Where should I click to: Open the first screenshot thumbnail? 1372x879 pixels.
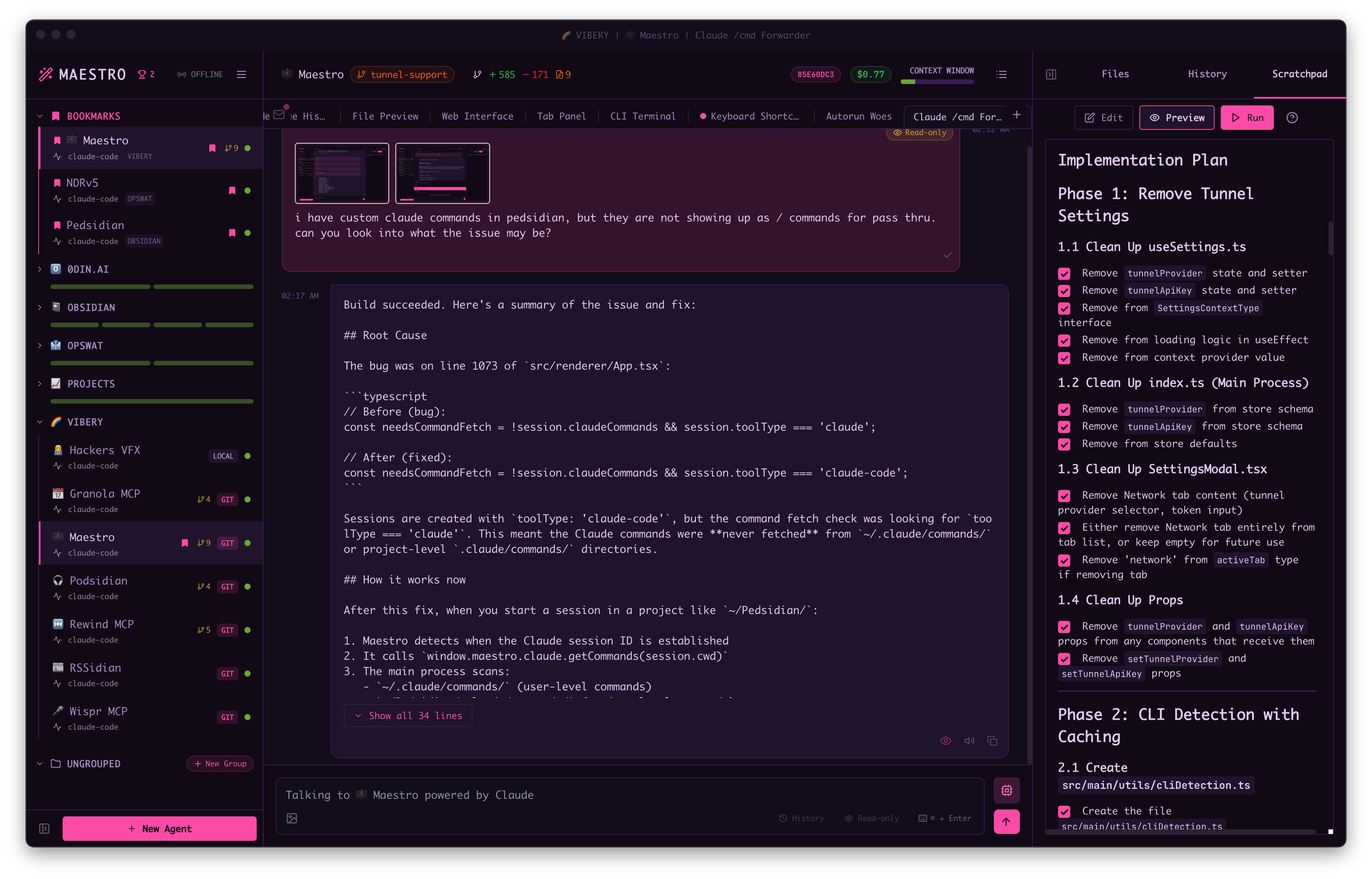(341, 173)
